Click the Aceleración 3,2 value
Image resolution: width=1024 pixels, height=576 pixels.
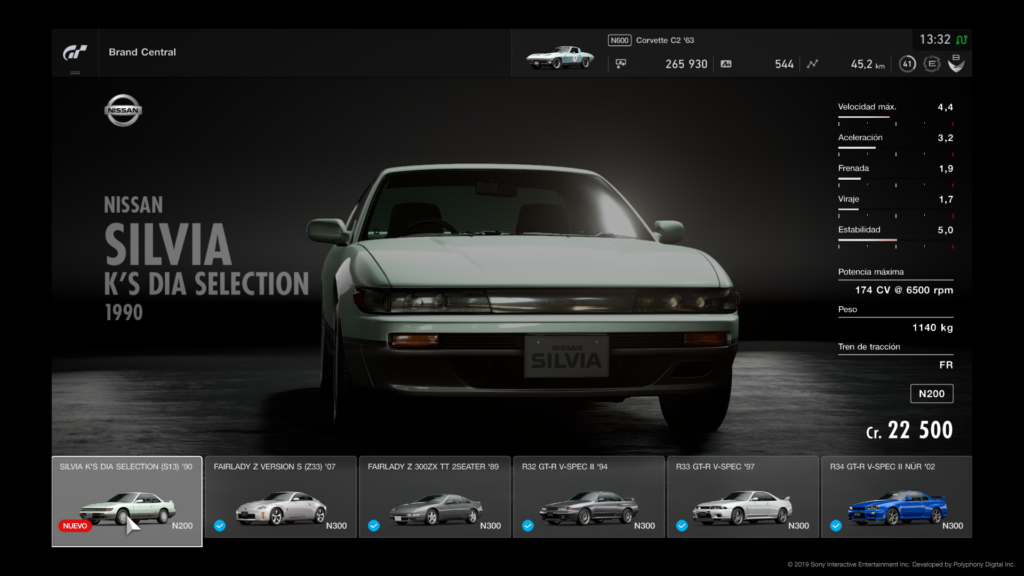coord(945,138)
